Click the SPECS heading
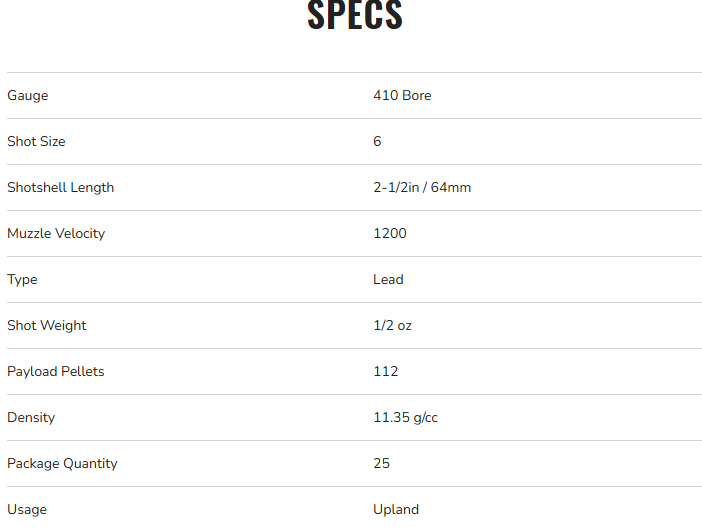The image size is (702, 530). pyautogui.click(x=354, y=15)
